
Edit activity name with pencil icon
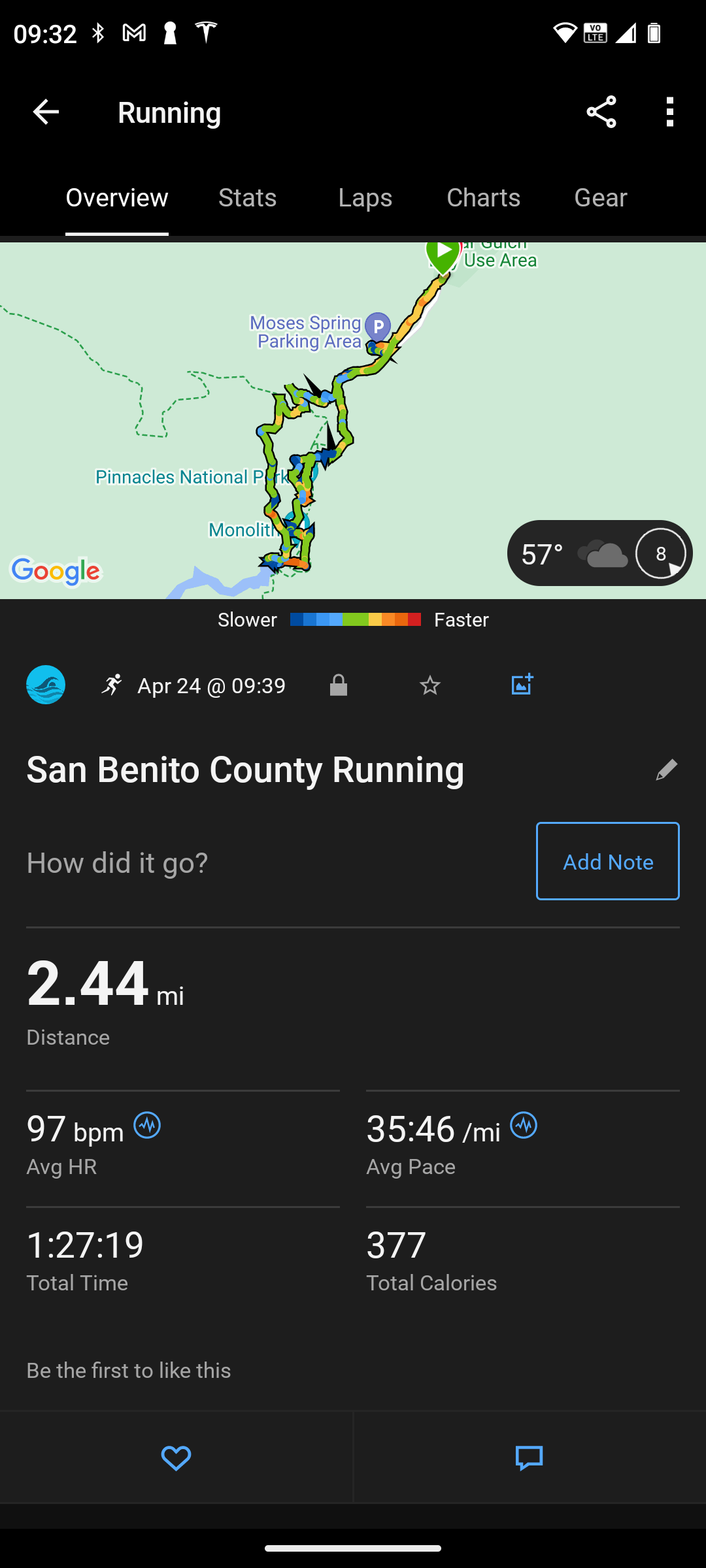(x=666, y=770)
